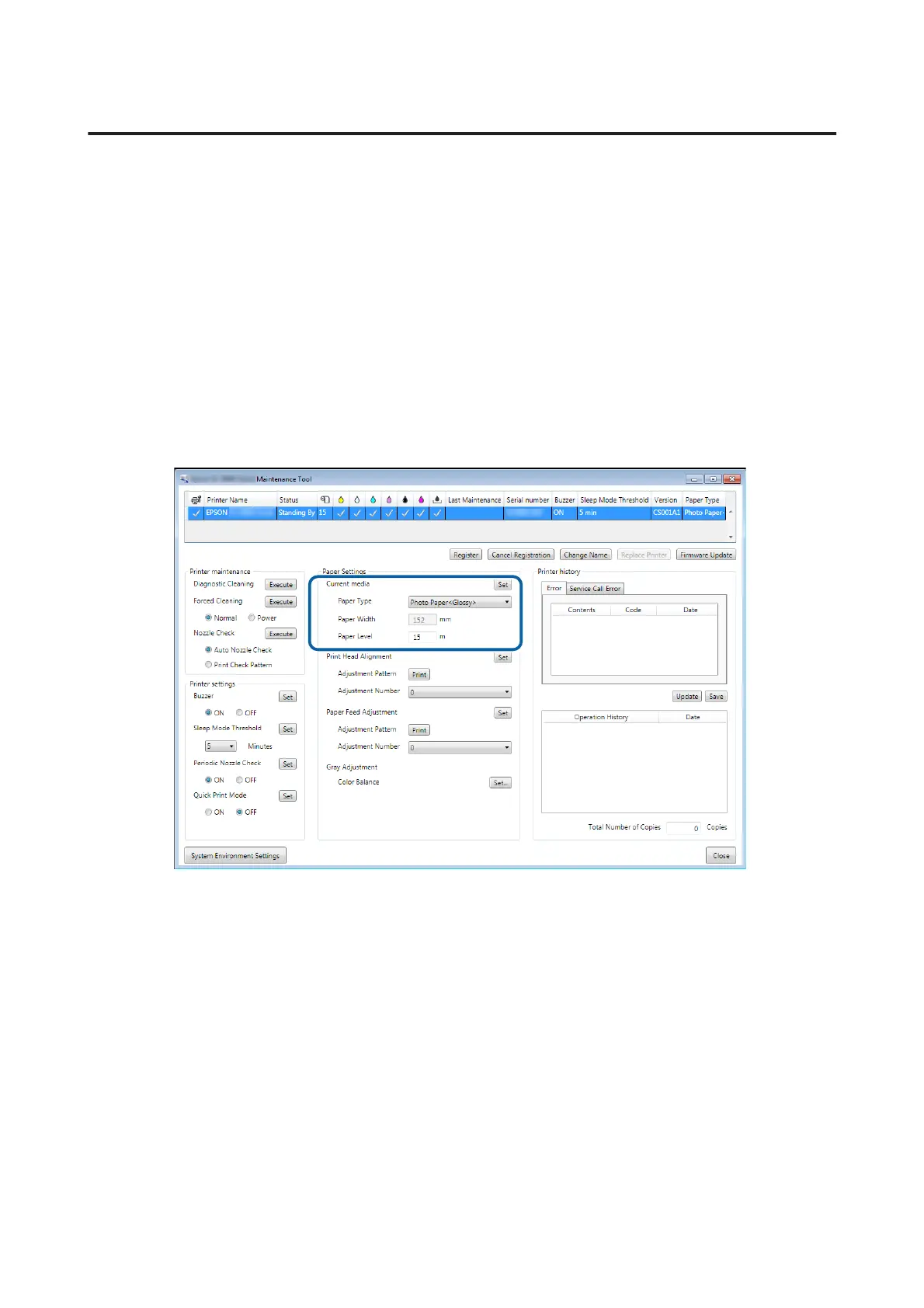
Task: Open Sleep Mode Threshold minutes dropdown
Action: [x=221, y=746]
